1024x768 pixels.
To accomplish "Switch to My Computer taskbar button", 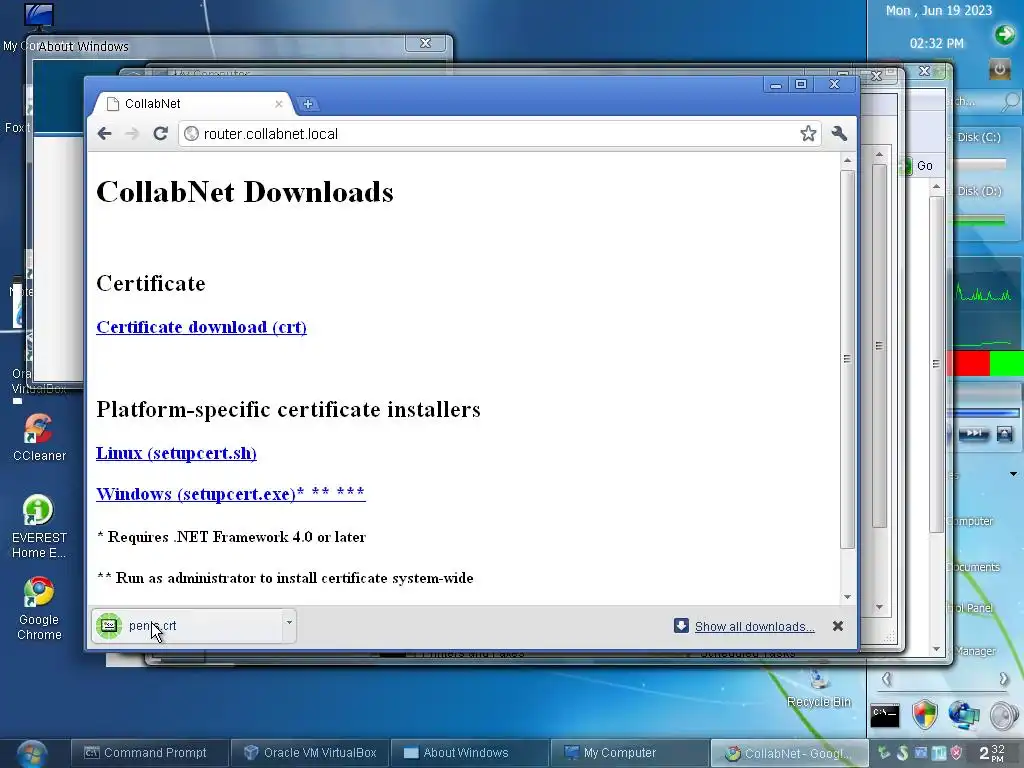I will coord(629,753).
